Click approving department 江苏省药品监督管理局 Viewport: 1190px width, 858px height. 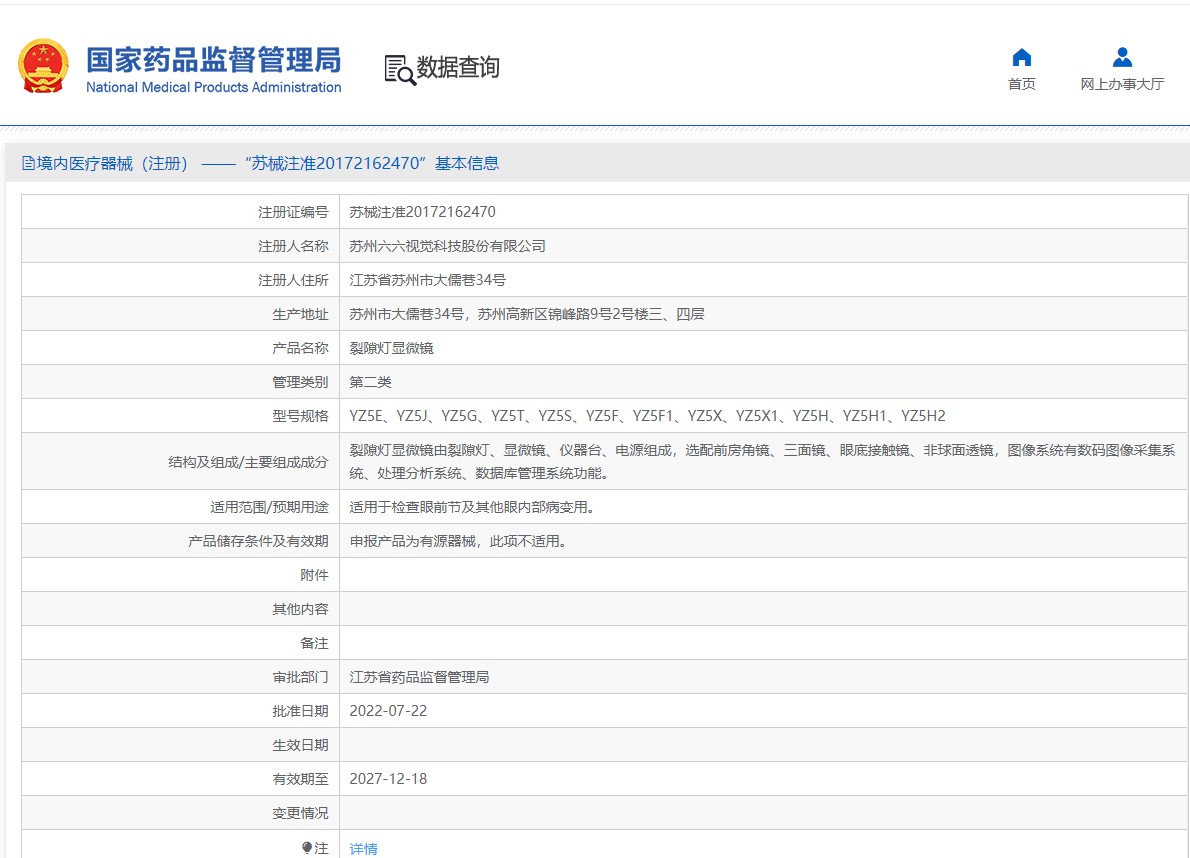(419, 677)
